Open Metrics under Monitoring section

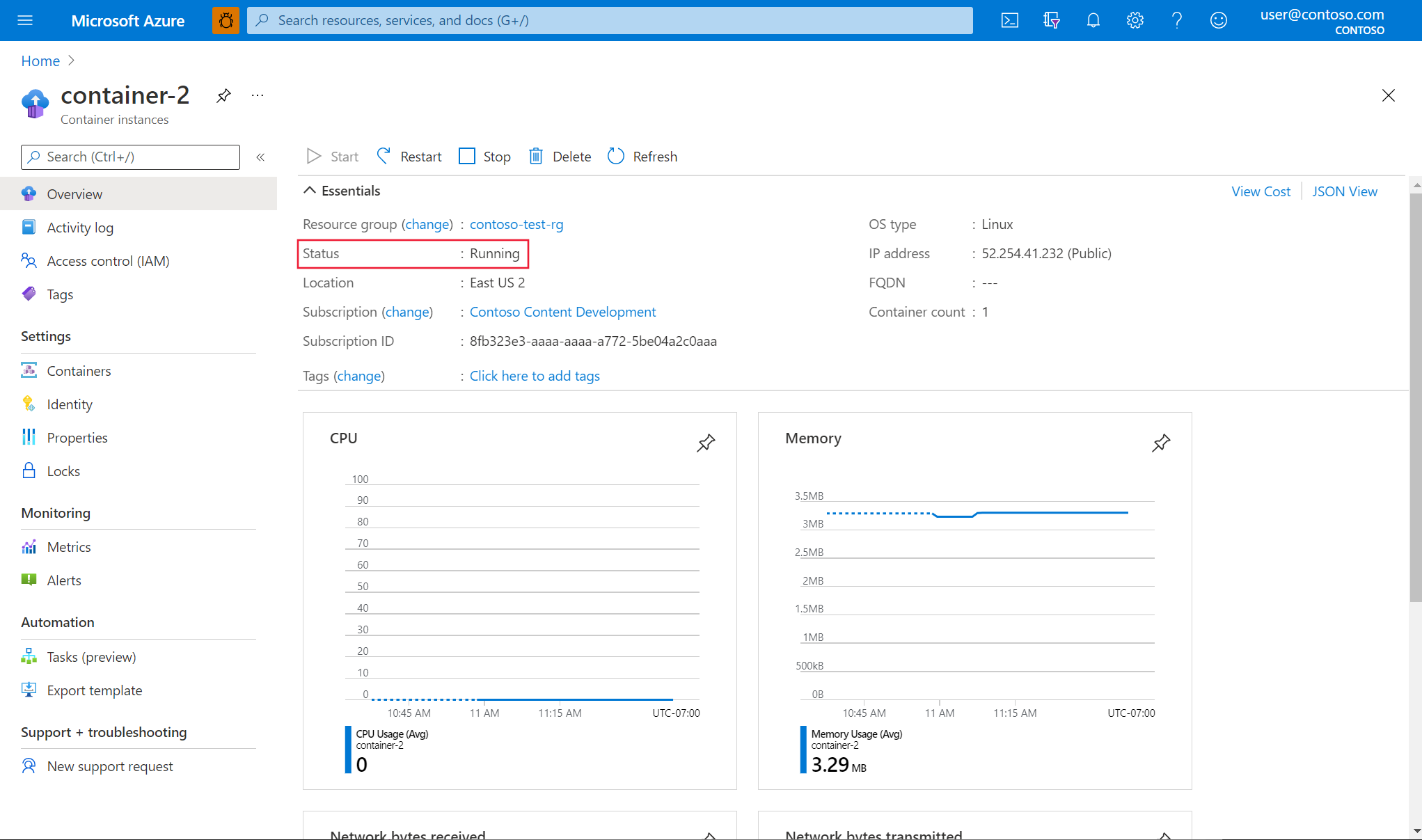69,546
